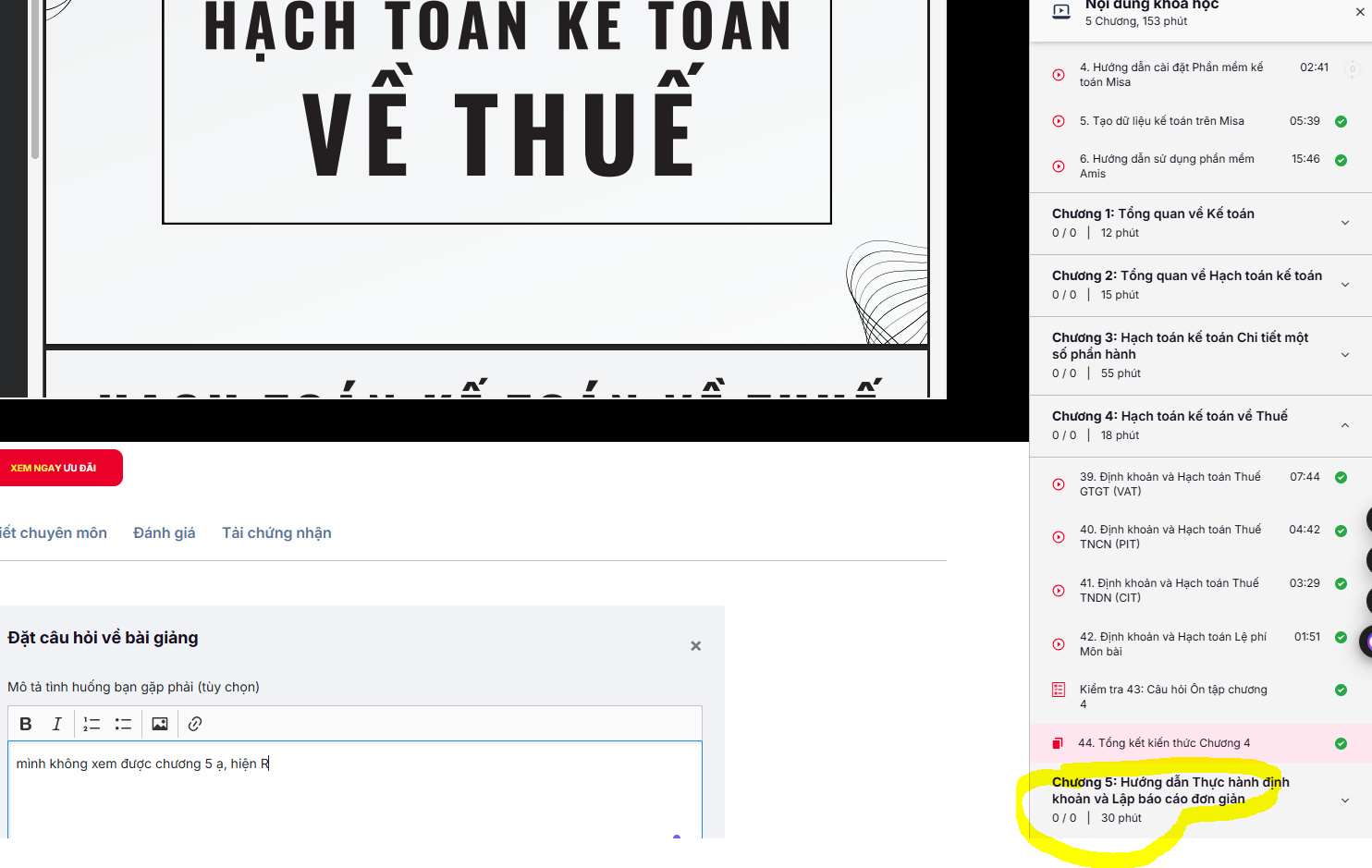This screenshot has height=868, width=1372.
Task: Collapse Chương 4: Hạch toán kế toán về Thuế
Action: coord(1200,425)
